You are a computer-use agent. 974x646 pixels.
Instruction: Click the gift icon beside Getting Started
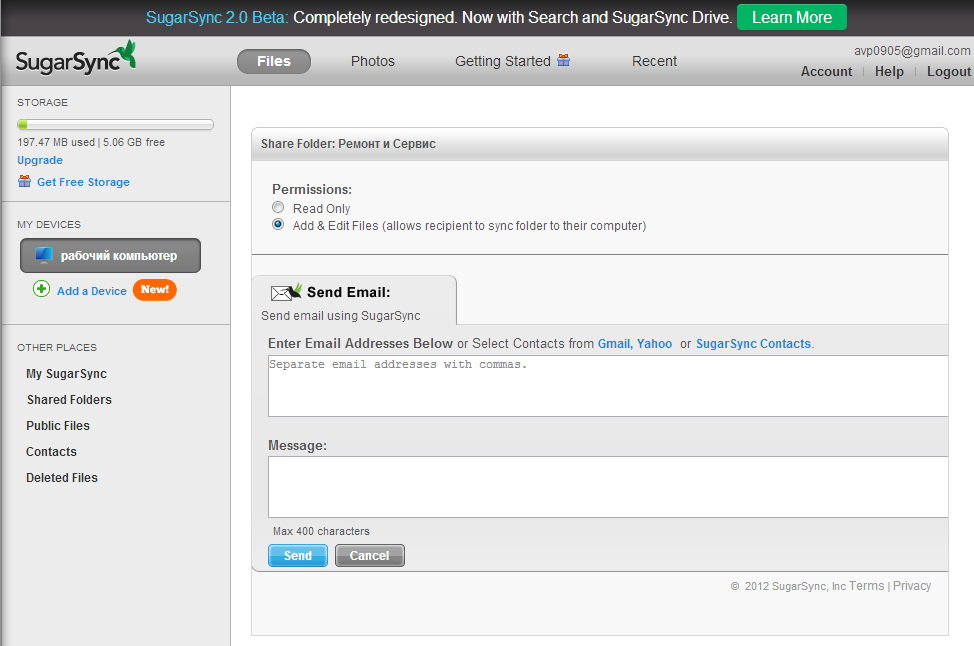[x=563, y=60]
